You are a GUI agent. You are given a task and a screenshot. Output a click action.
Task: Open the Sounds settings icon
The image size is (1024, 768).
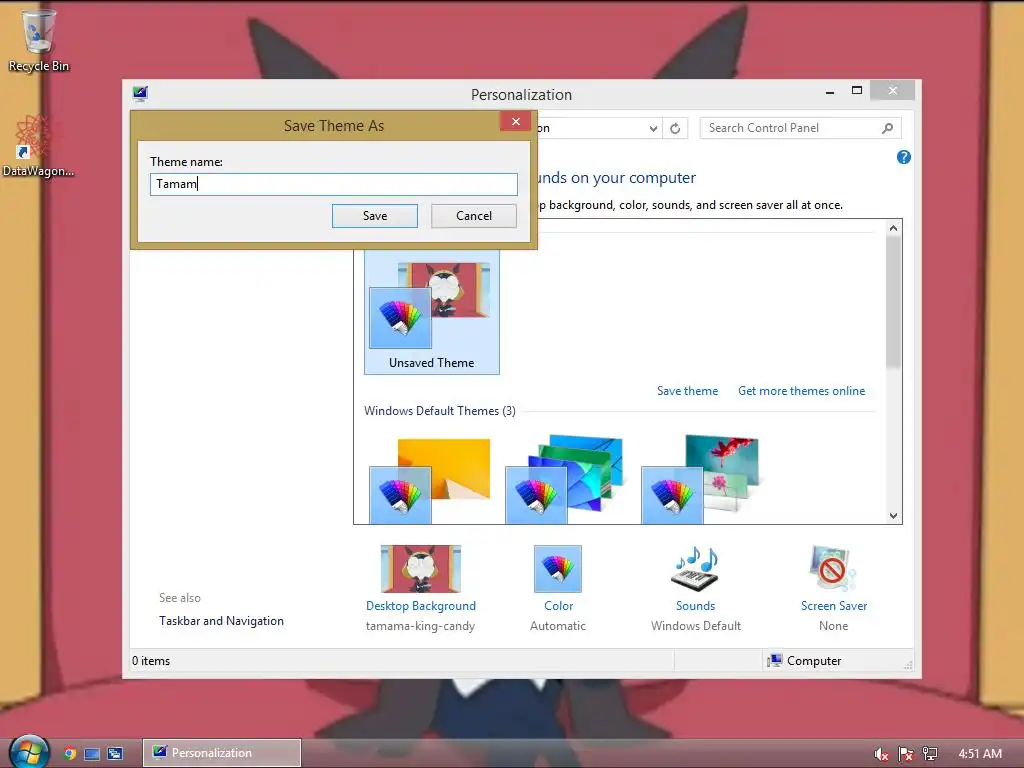[x=696, y=569]
